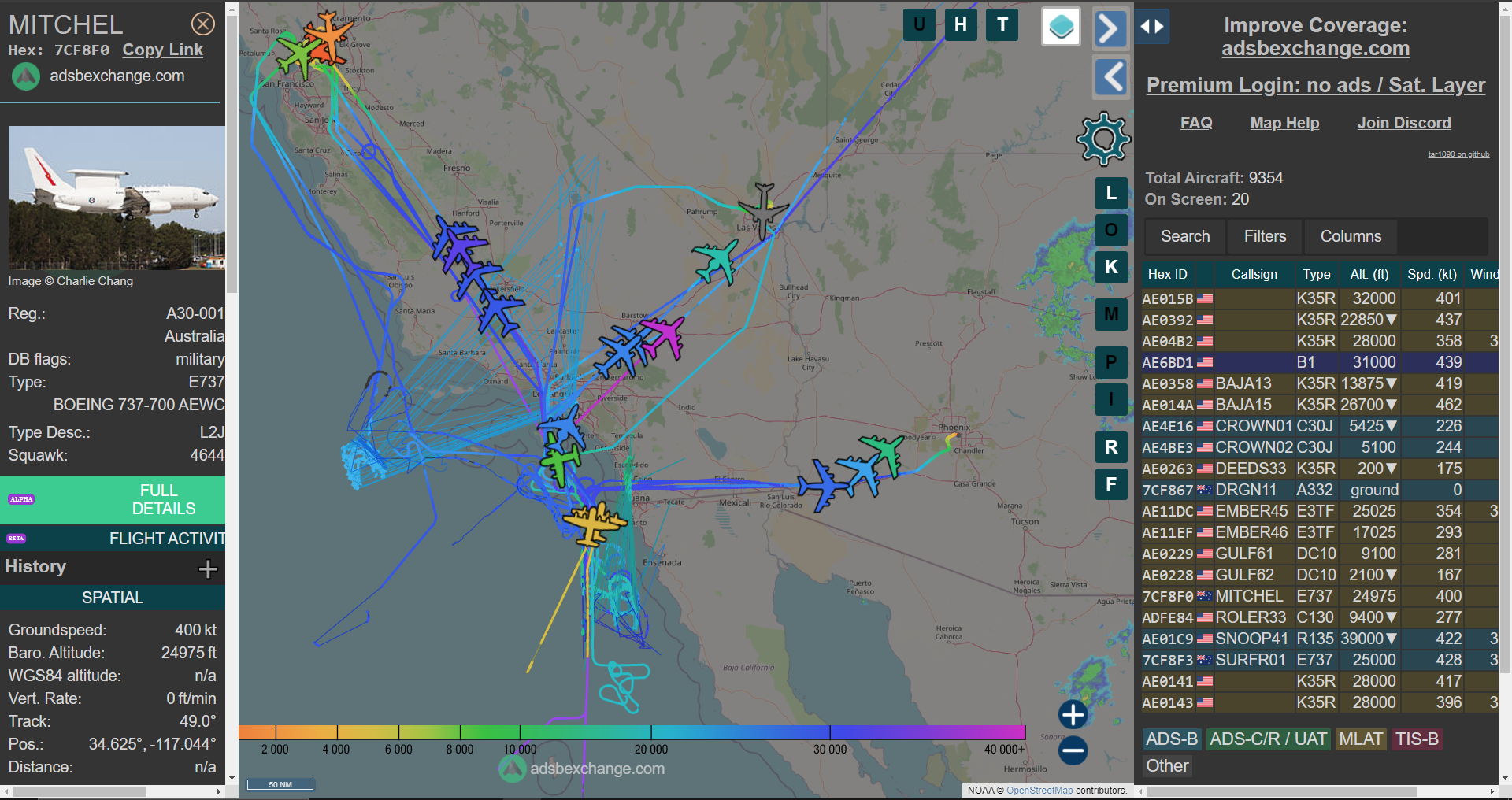Screen dimensions: 1512x800
Task: Toggle the O map button
Action: pyautogui.click(x=1111, y=230)
